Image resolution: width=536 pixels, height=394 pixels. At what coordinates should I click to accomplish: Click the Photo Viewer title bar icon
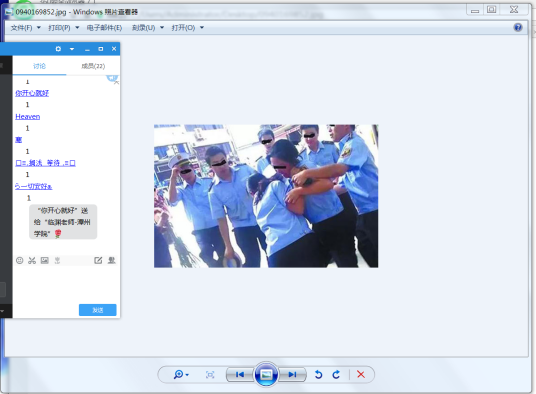[9, 12]
